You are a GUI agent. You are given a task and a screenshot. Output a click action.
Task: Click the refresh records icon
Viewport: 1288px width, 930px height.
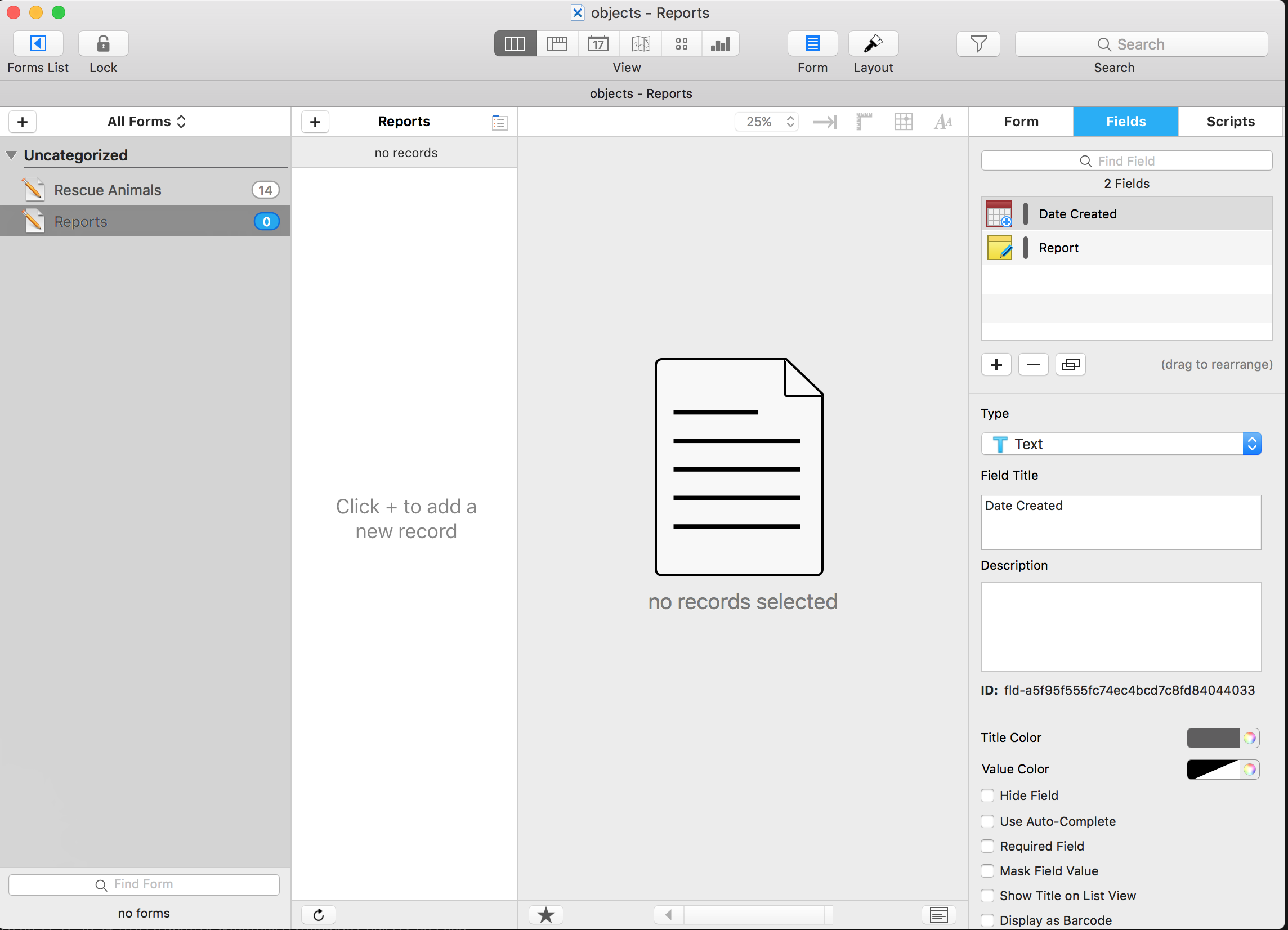pyautogui.click(x=318, y=914)
